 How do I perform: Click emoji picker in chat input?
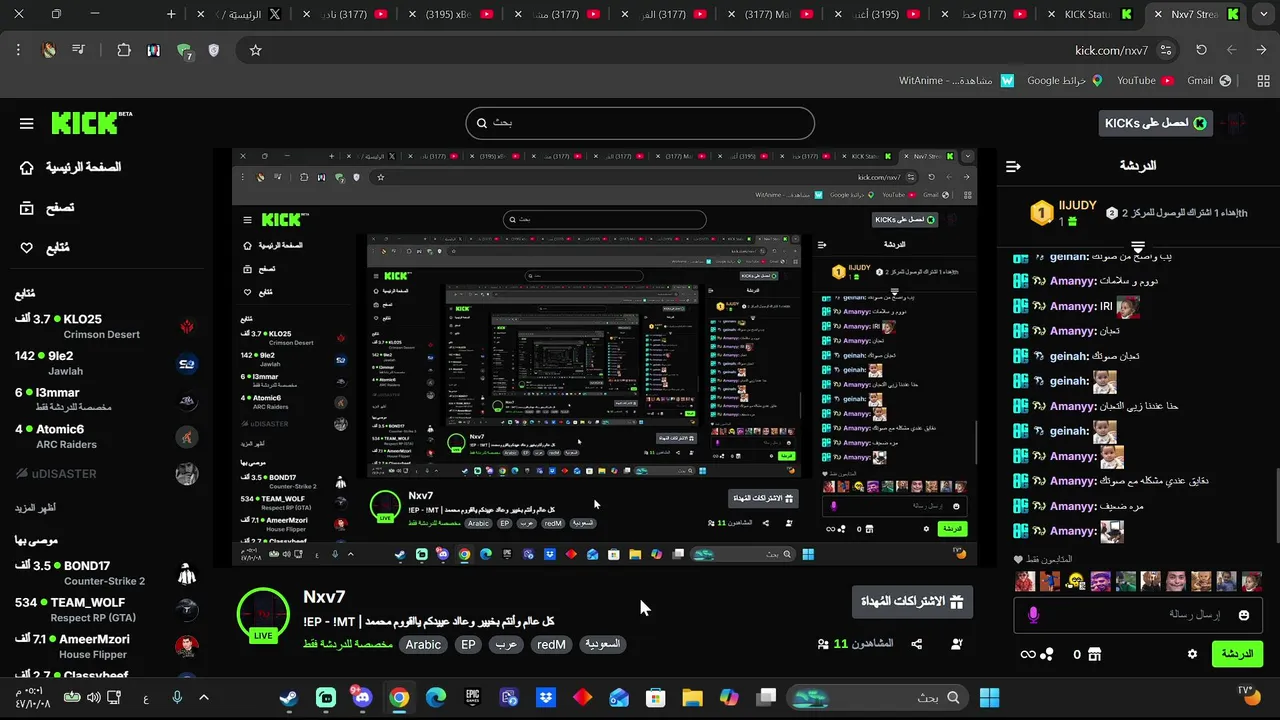point(1244,615)
